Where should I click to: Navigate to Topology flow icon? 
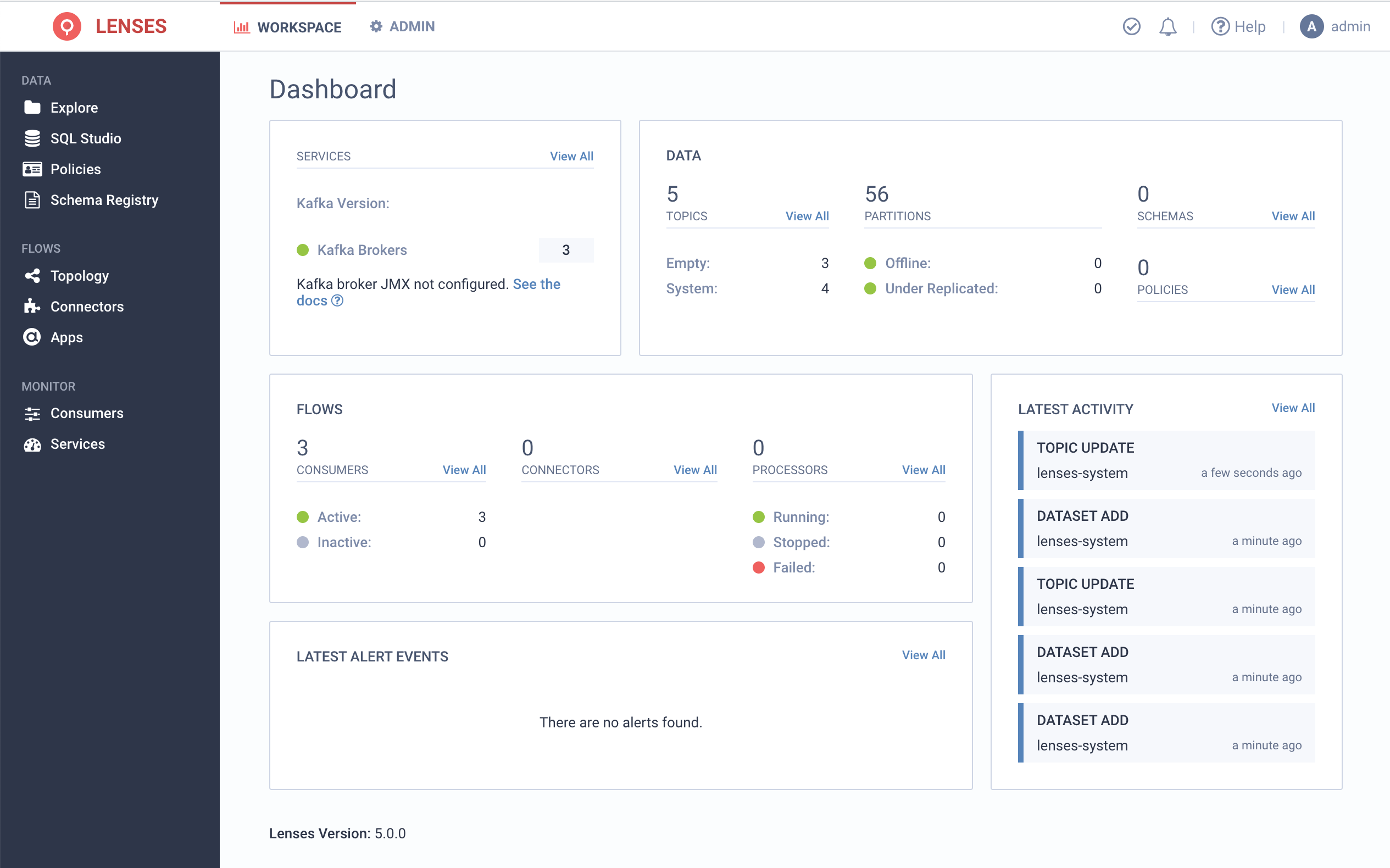pyautogui.click(x=32, y=275)
